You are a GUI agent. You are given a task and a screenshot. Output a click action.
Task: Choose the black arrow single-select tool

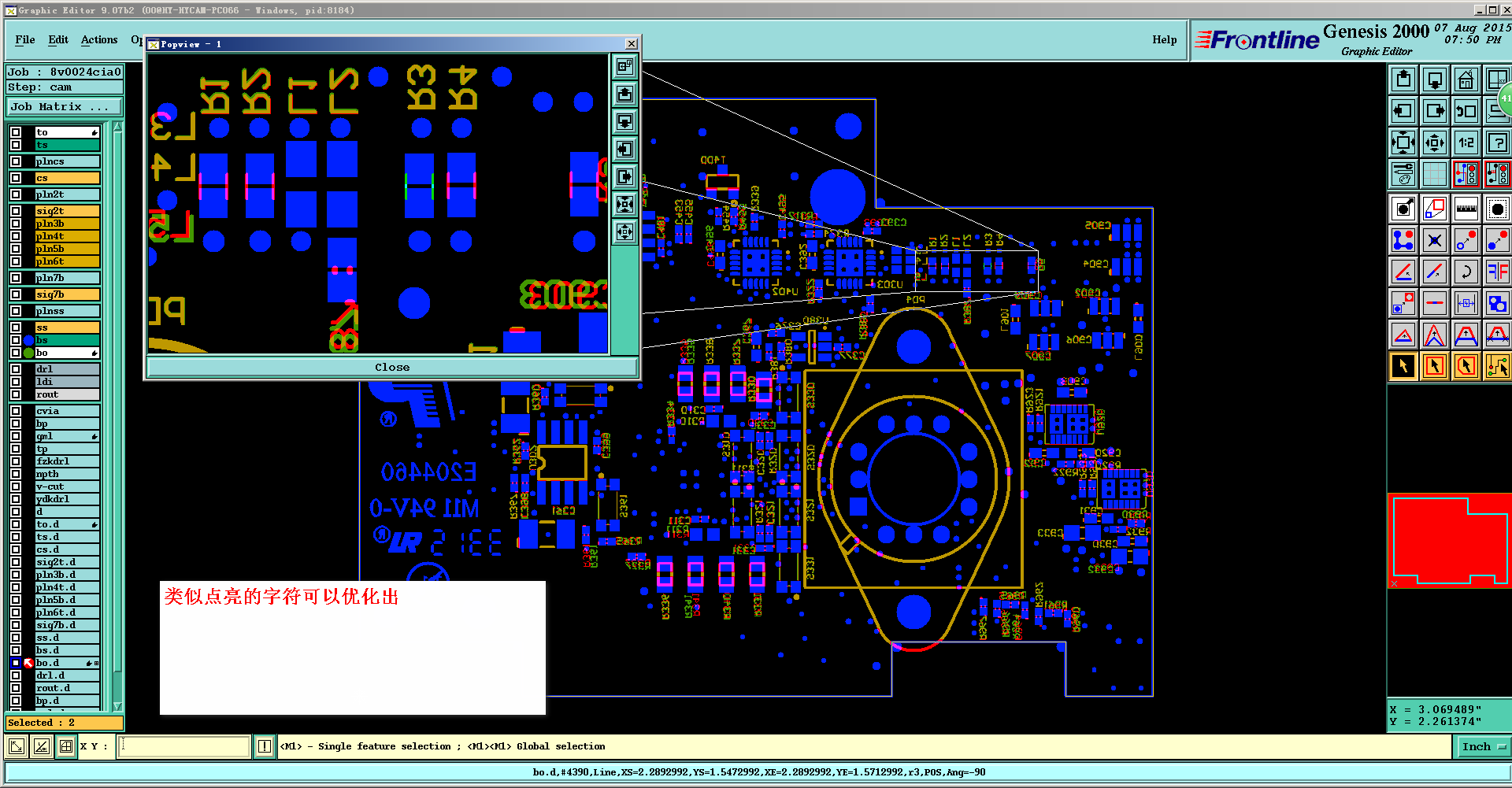tap(1403, 366)
